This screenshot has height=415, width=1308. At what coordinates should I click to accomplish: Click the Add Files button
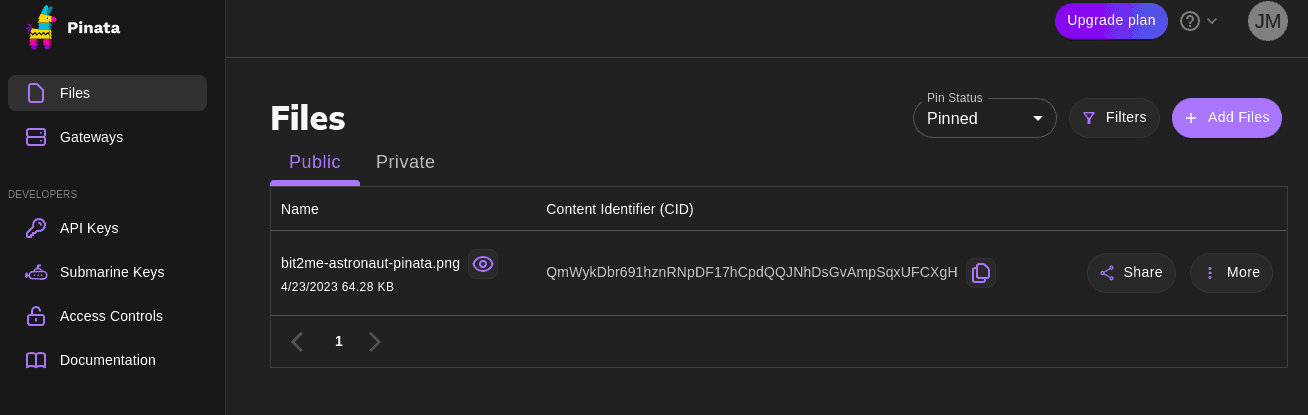[x=1227, y=118]
